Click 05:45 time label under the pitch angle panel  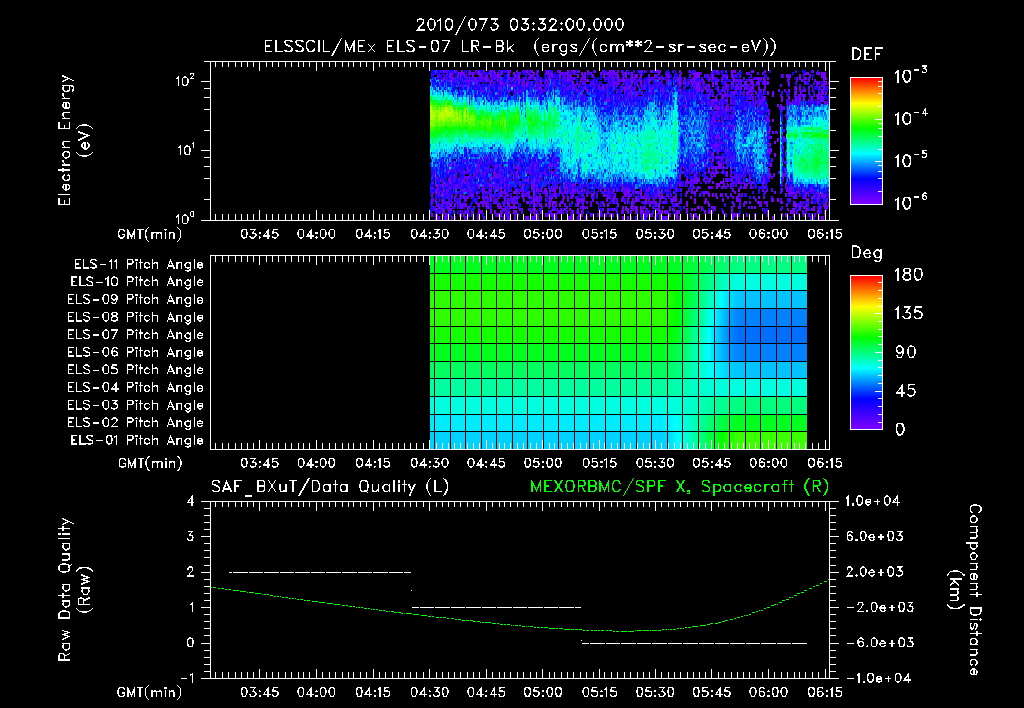711,464
